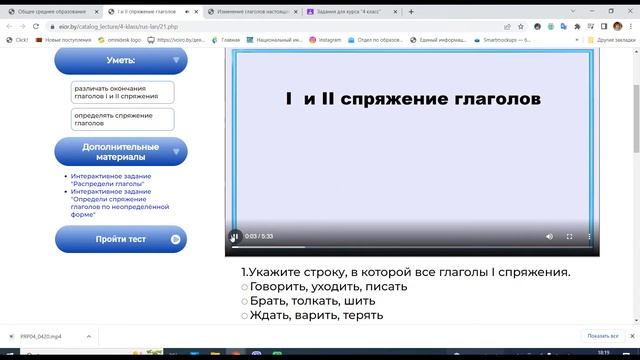Open link "Определи спряжение глаголов по неопределённой форме"
This screenshot has width=640, height=360.
pyautogui.click(x=120, y=203)
